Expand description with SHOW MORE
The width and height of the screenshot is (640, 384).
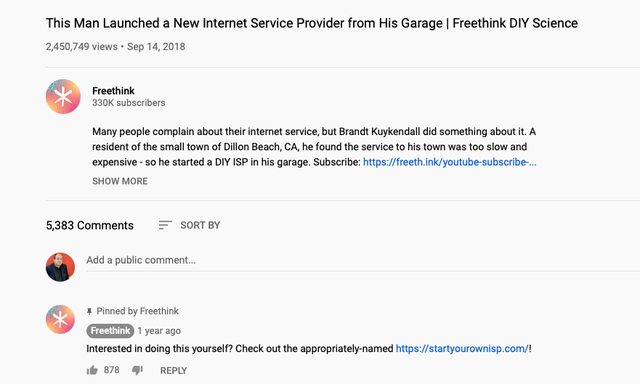tap(120, 181)
